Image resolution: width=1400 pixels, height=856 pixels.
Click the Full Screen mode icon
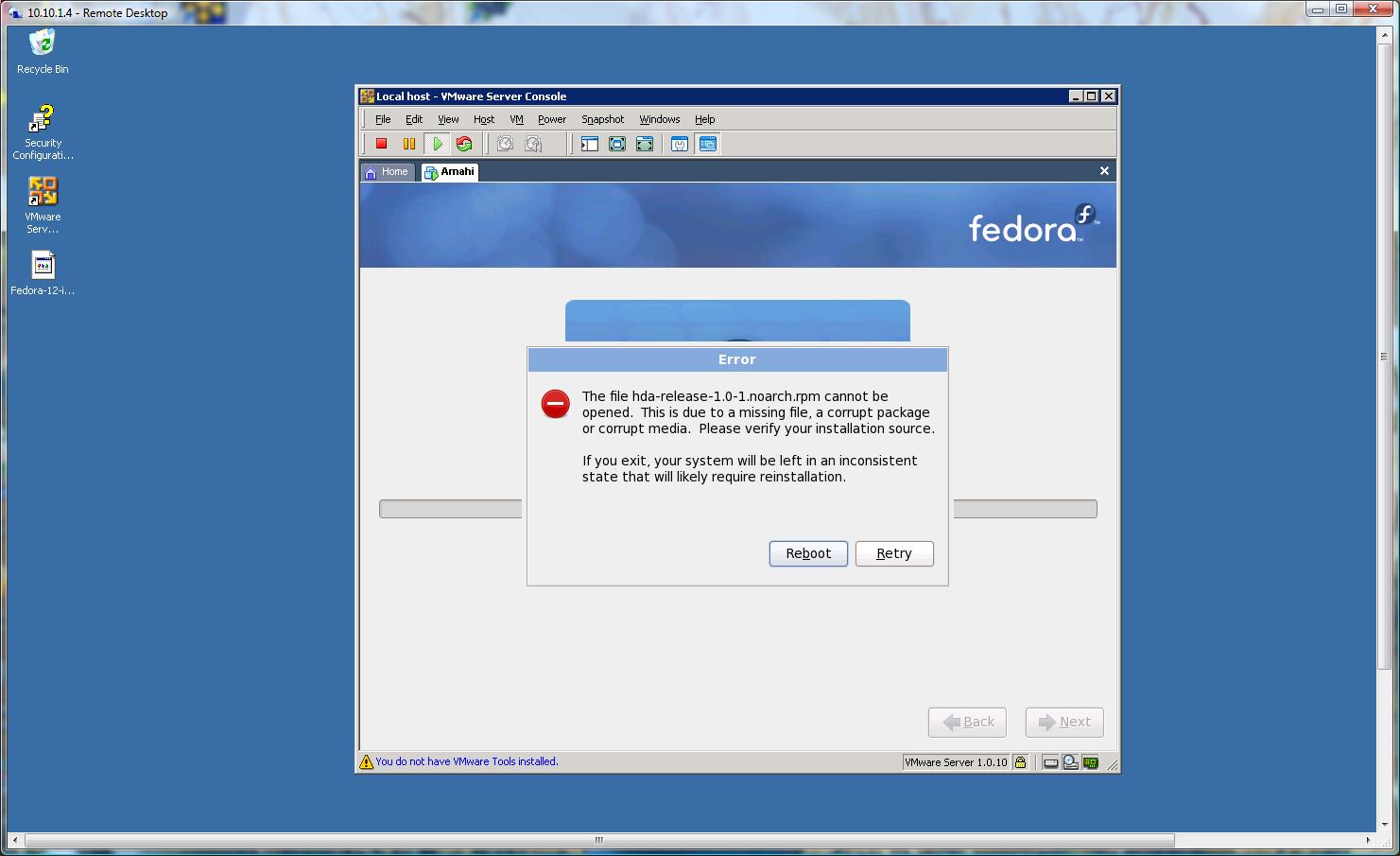coord(645,144)
